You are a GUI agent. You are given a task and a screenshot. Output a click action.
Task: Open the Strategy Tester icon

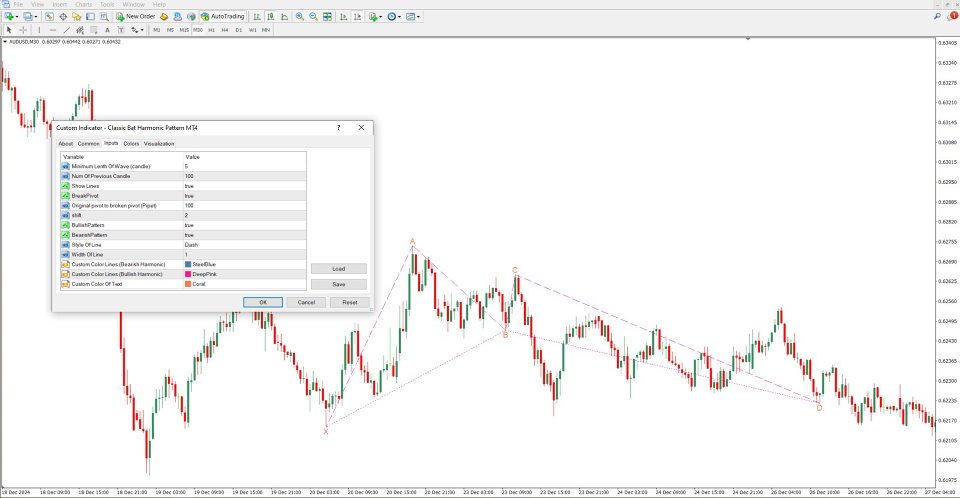[104, 17]
